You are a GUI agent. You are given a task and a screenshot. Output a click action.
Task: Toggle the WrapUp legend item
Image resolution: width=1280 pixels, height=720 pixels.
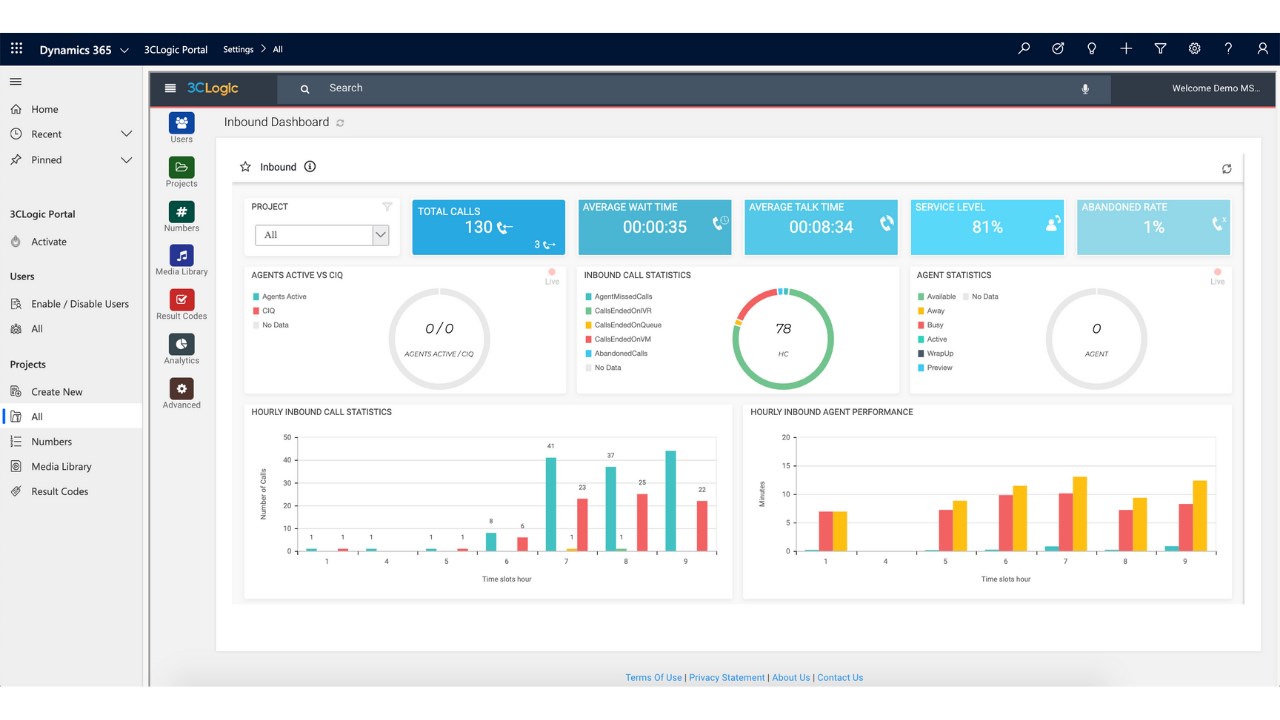pos(936,354)
